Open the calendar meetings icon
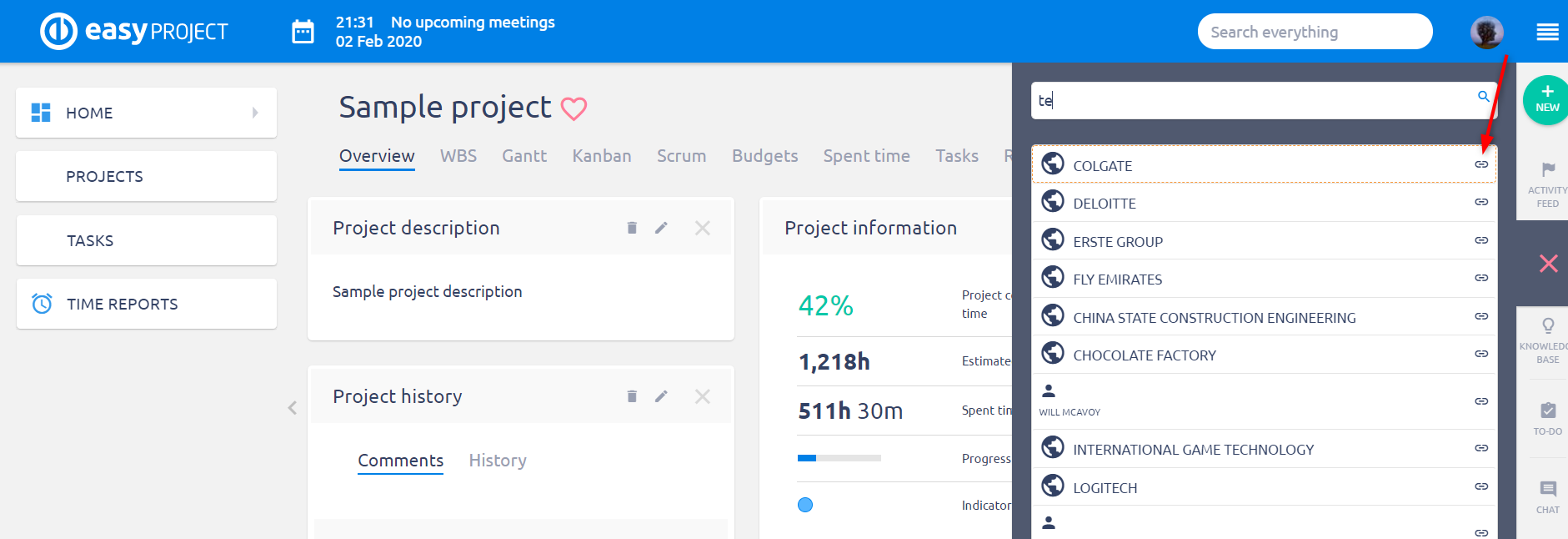 click(303, 32)
